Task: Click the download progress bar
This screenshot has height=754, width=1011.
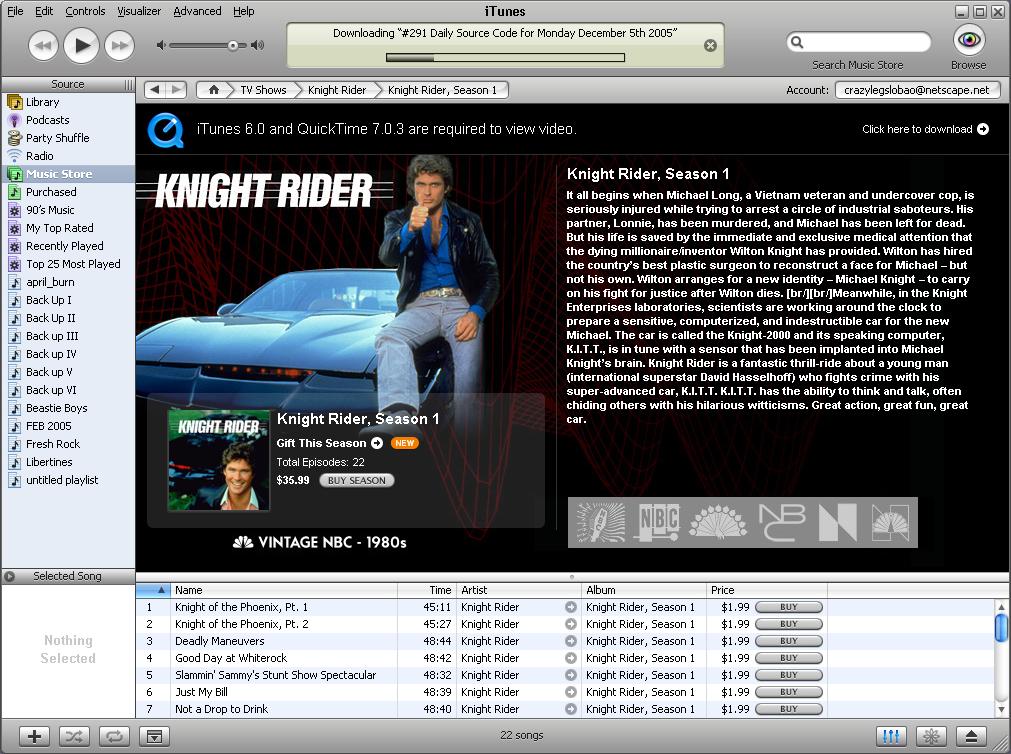Action: pyautogui.click(x=506, y=57)
